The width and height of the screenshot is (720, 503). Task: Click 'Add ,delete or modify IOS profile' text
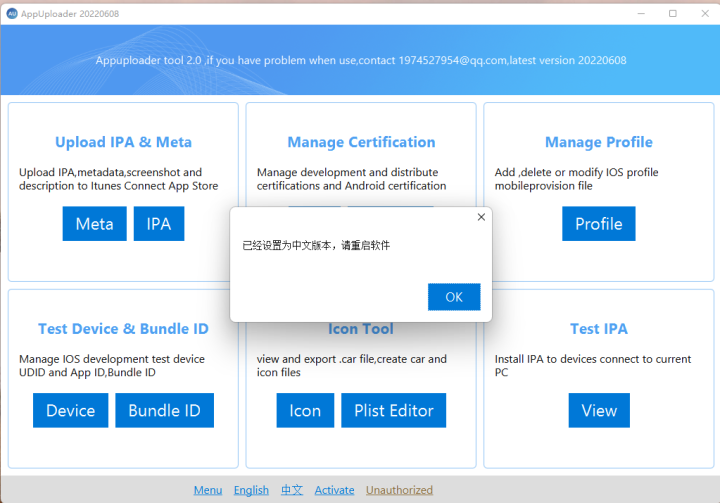tap(576, 179)
